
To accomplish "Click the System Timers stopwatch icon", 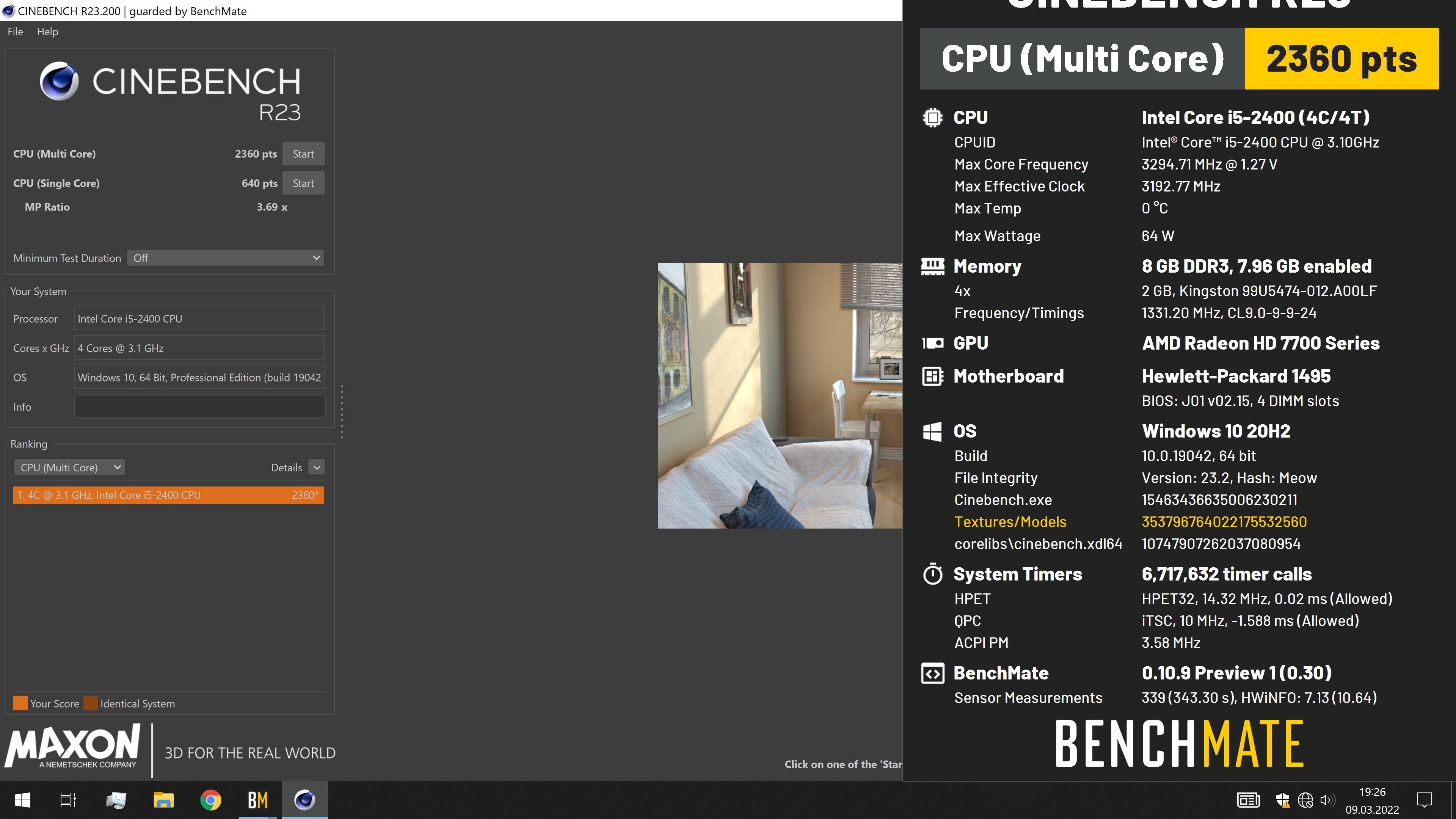I will point(933,574).
